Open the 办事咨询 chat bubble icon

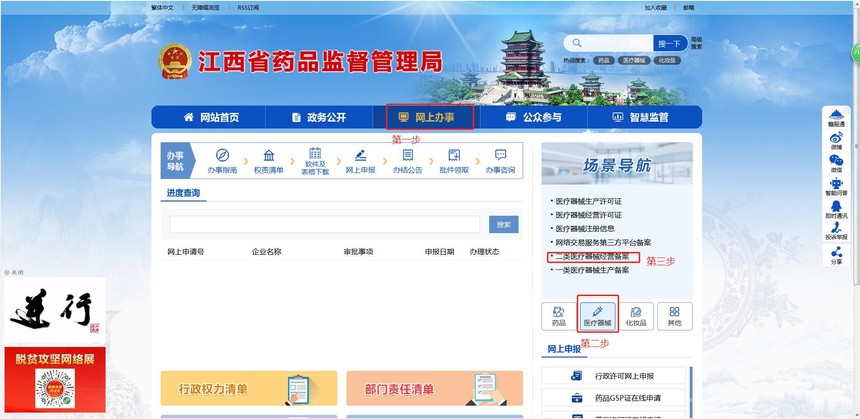(500, 155)
